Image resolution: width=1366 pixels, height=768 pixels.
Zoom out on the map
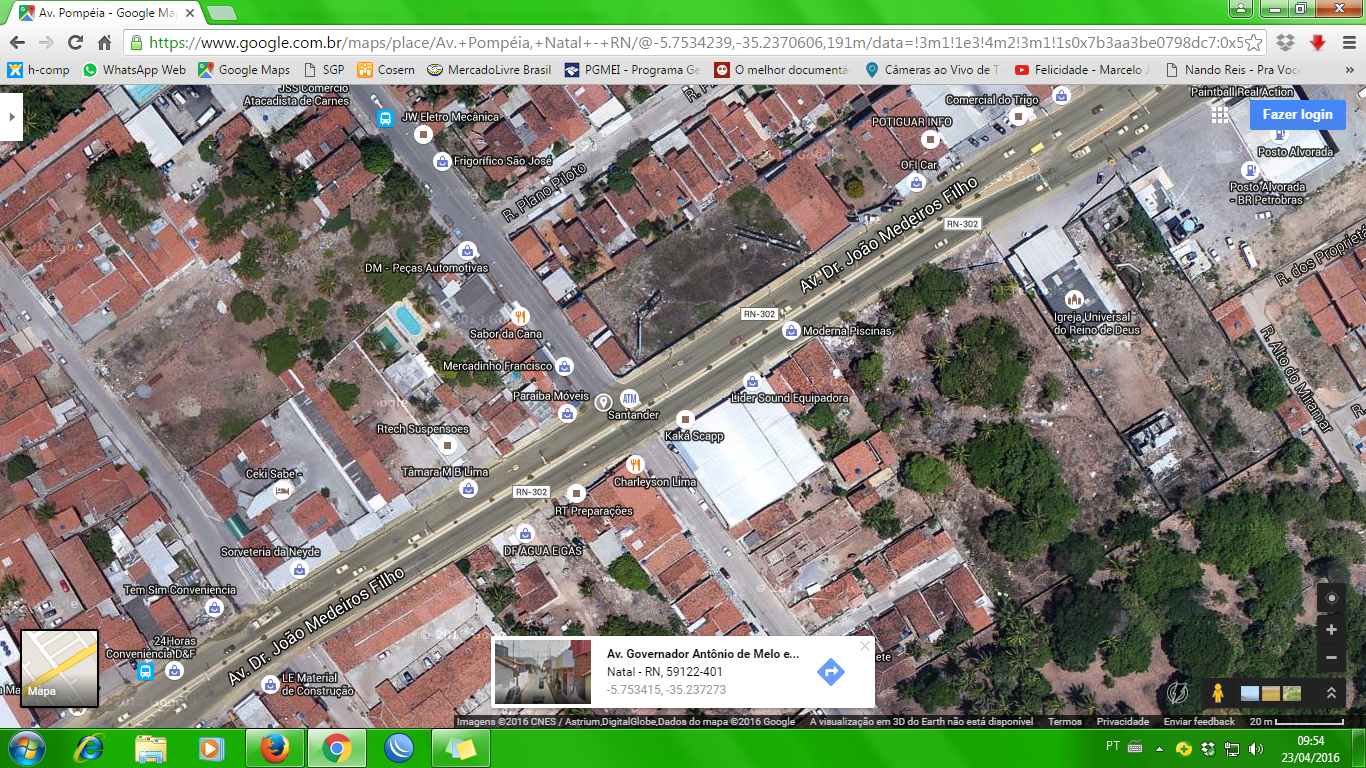click(x=1331, y=658)
